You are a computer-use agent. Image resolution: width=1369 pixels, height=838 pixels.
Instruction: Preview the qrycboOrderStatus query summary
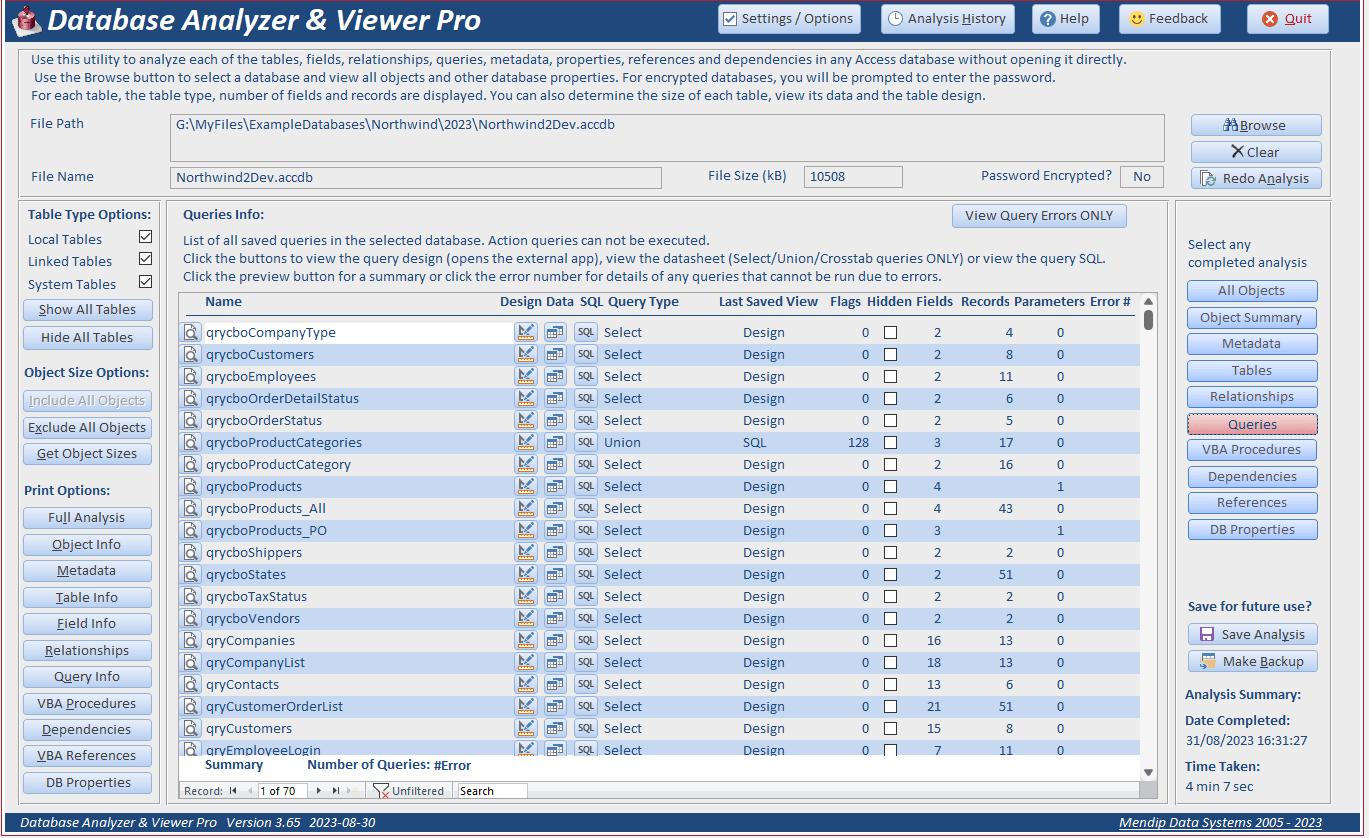pyautogui.click(x=191, y=421)
